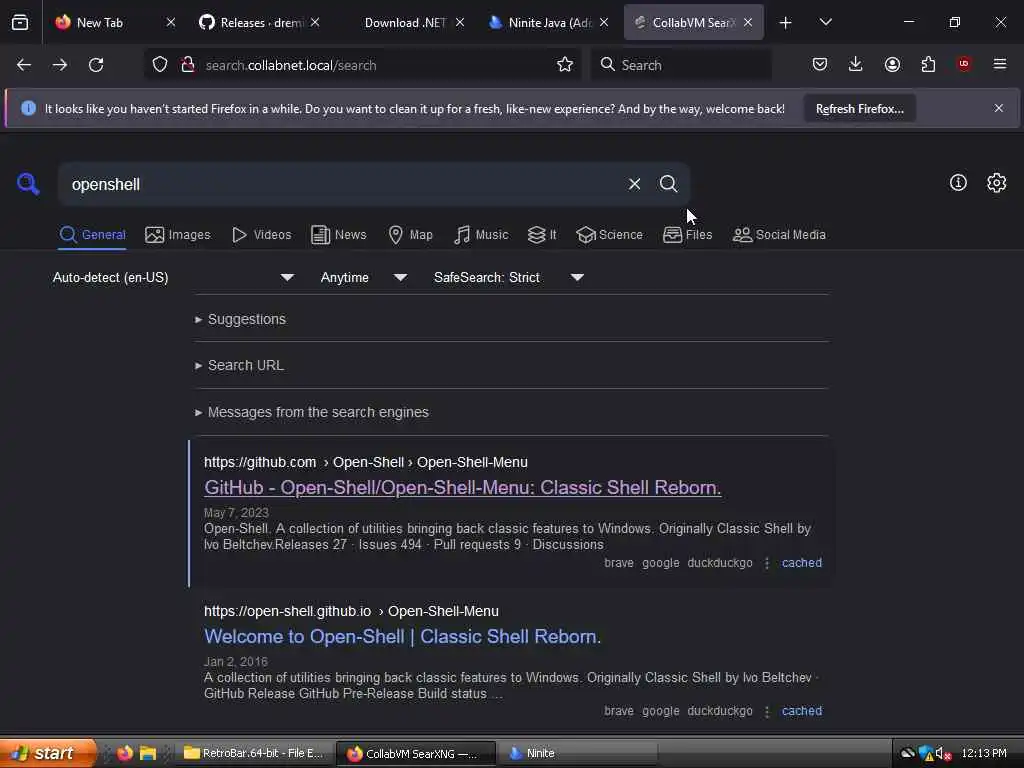Select News search category
The image size is (1024, 768).
(338, 234)
